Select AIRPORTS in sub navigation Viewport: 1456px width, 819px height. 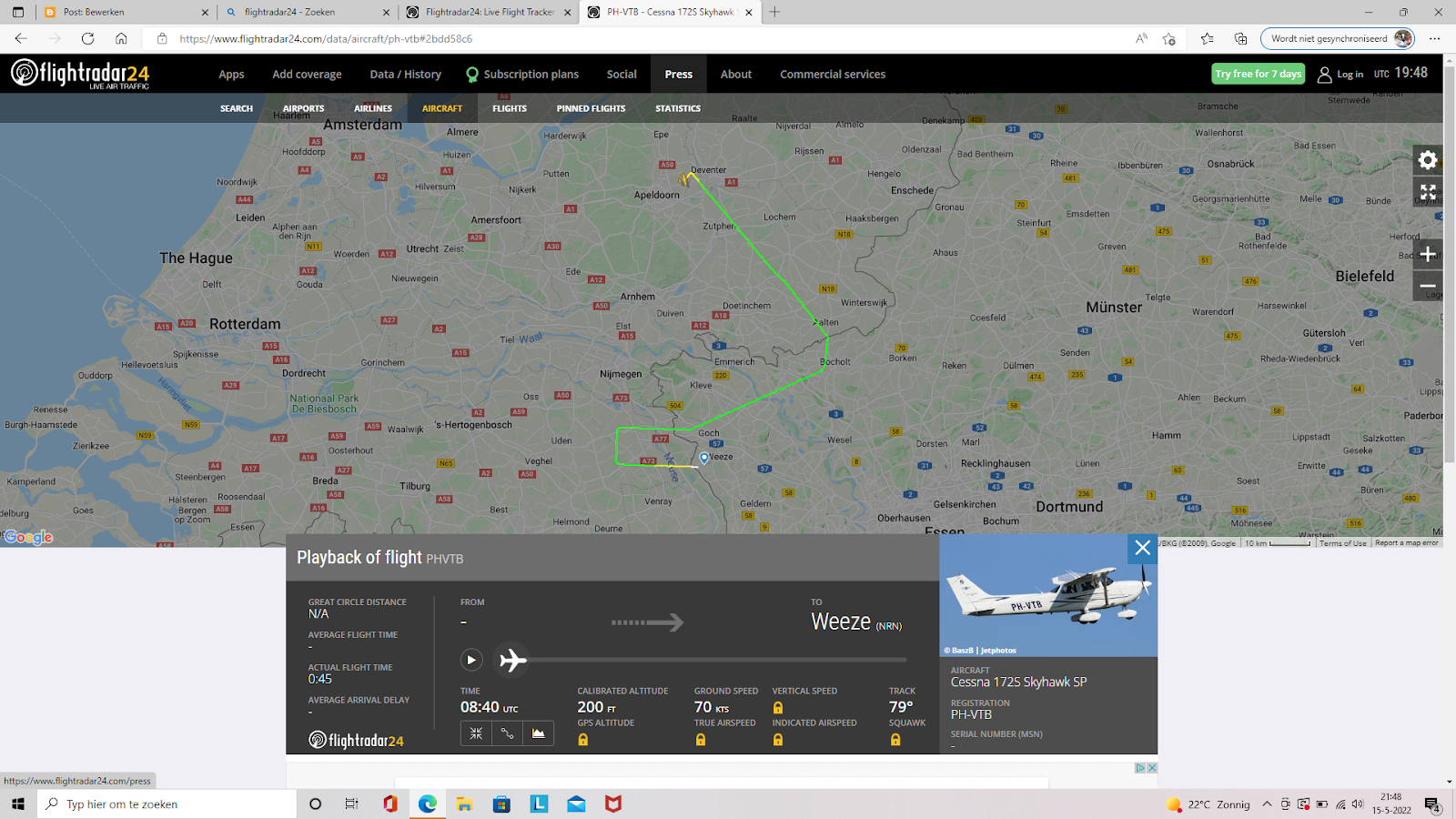(303, 108)
